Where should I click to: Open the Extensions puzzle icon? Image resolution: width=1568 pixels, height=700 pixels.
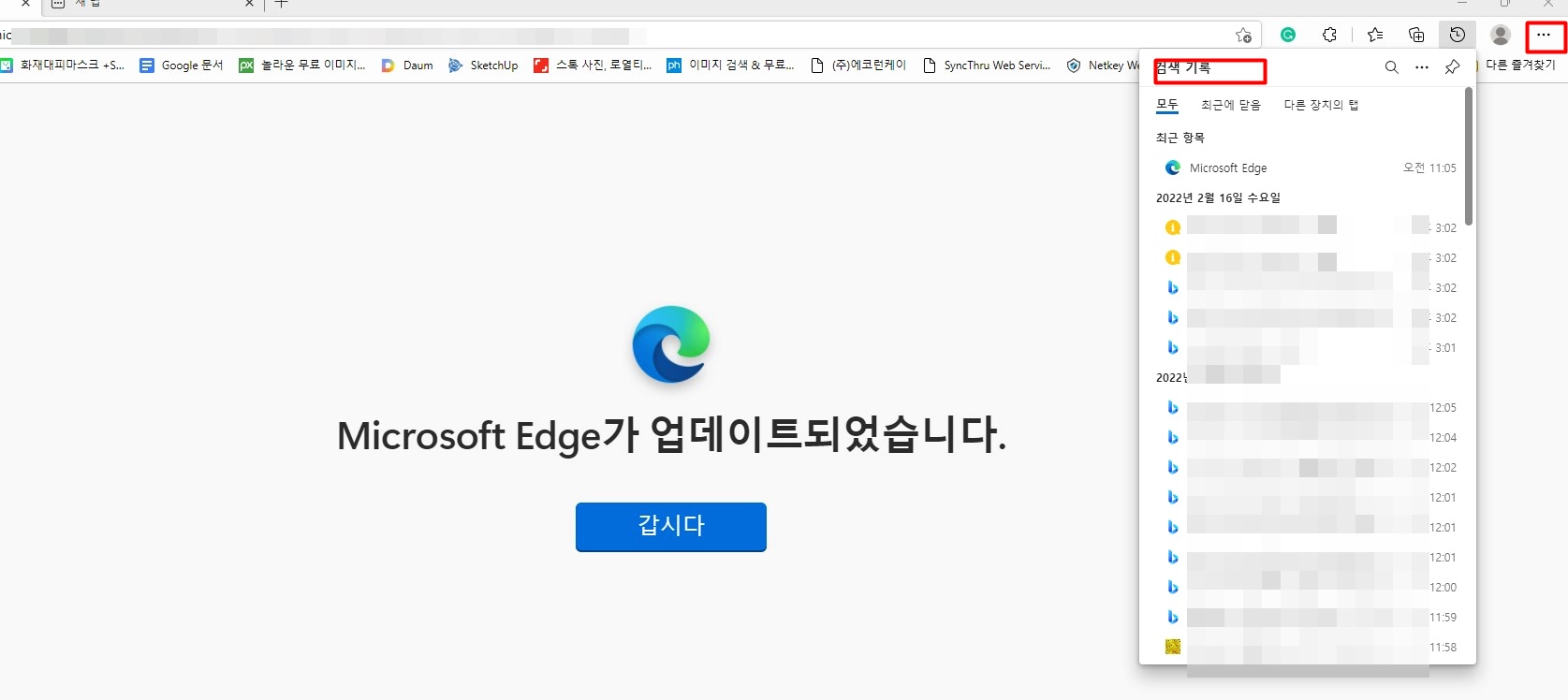1329,35
